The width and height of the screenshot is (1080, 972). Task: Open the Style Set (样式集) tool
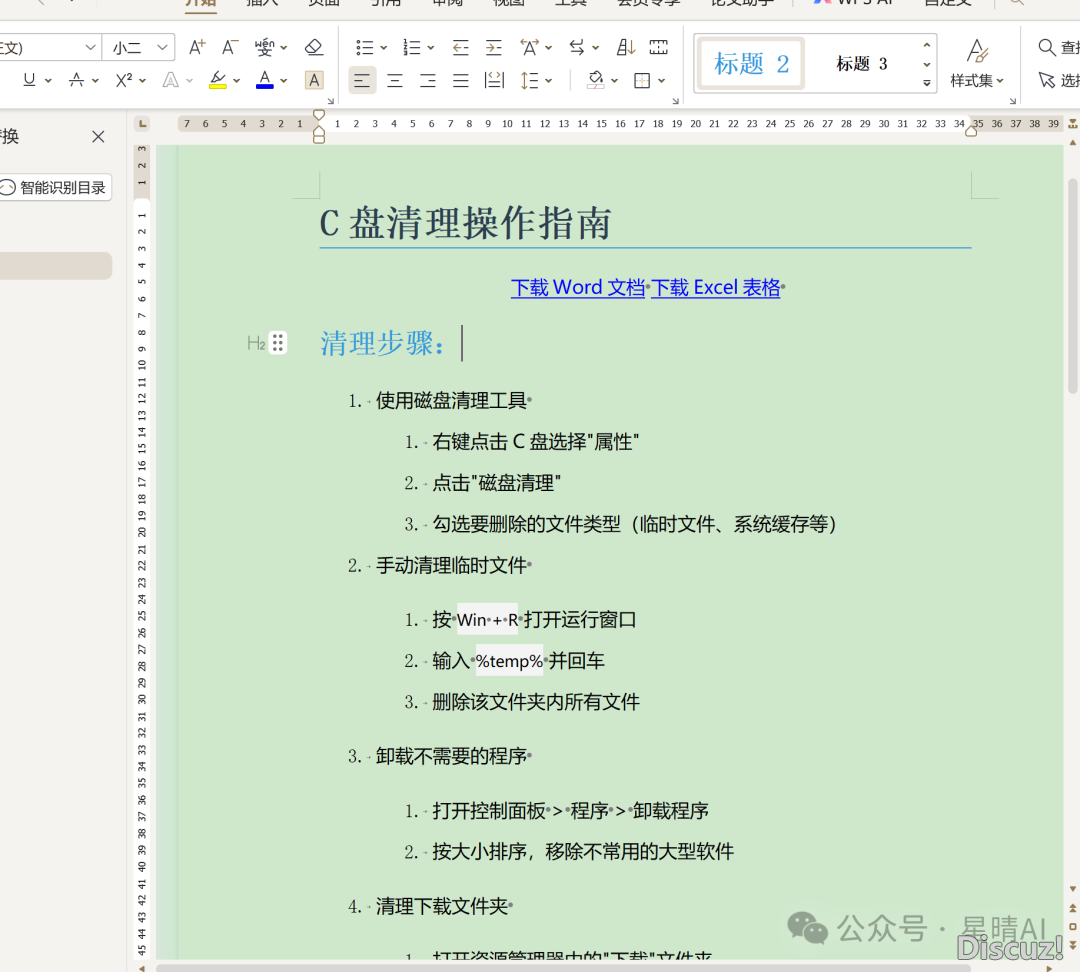(x=977, y=63)
